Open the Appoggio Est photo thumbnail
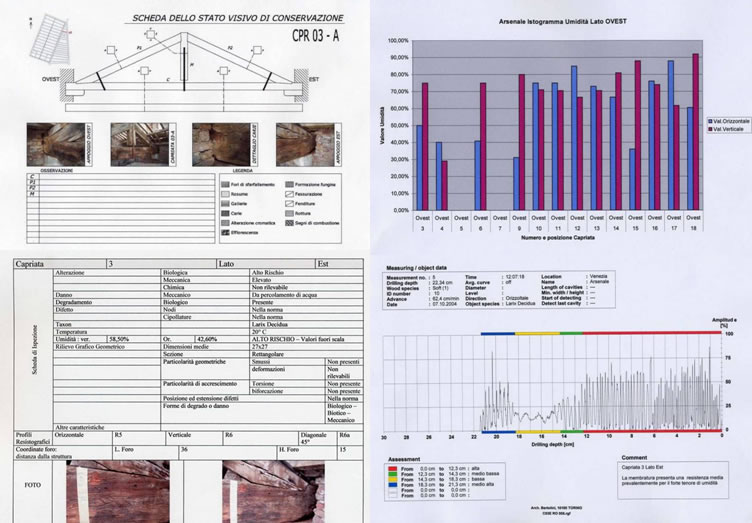Image resolution: width=752 pixels, height=523 pixels. [305, 145]
